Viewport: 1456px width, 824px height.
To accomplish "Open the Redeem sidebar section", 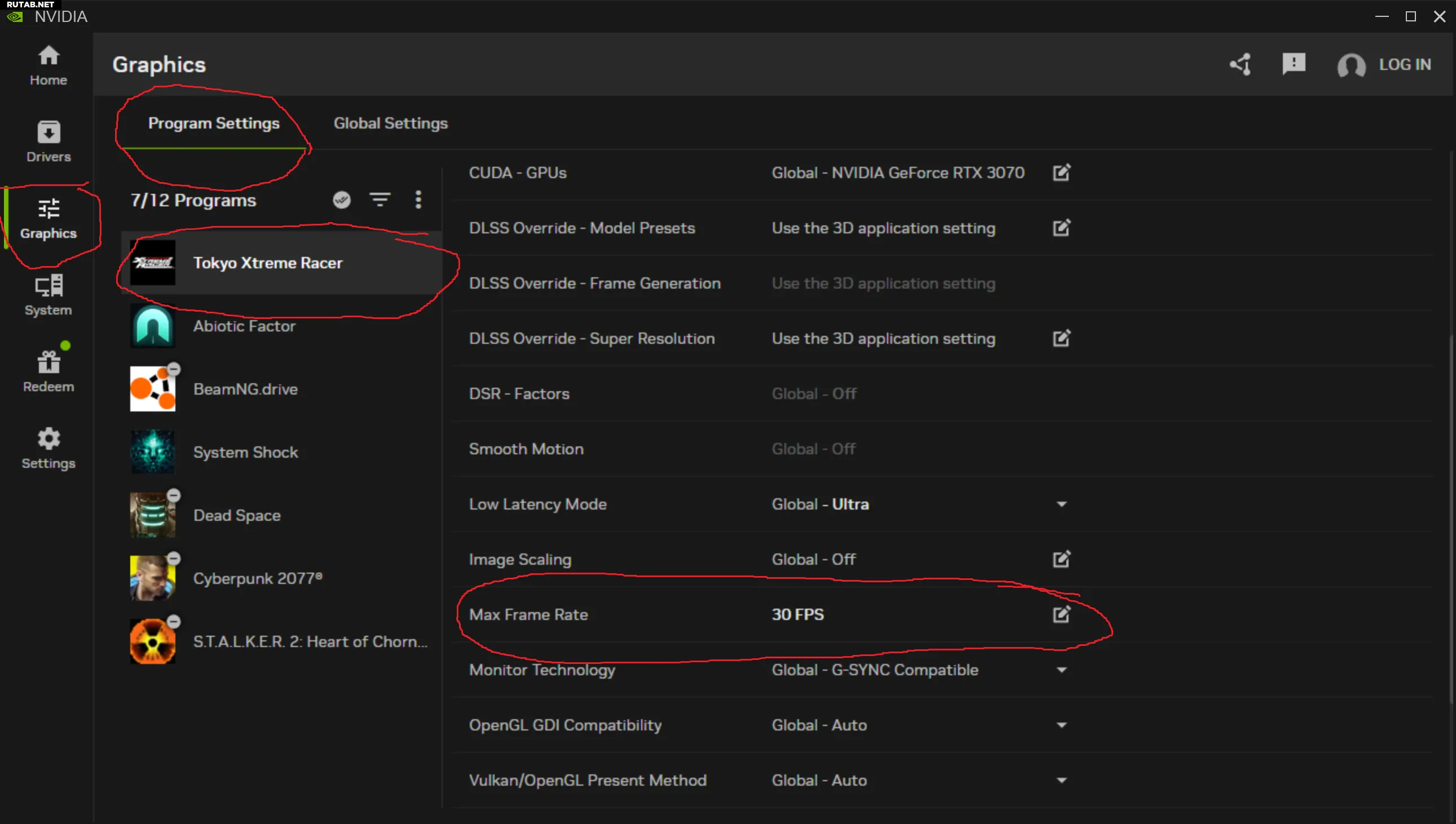I will tap(48, 372).
